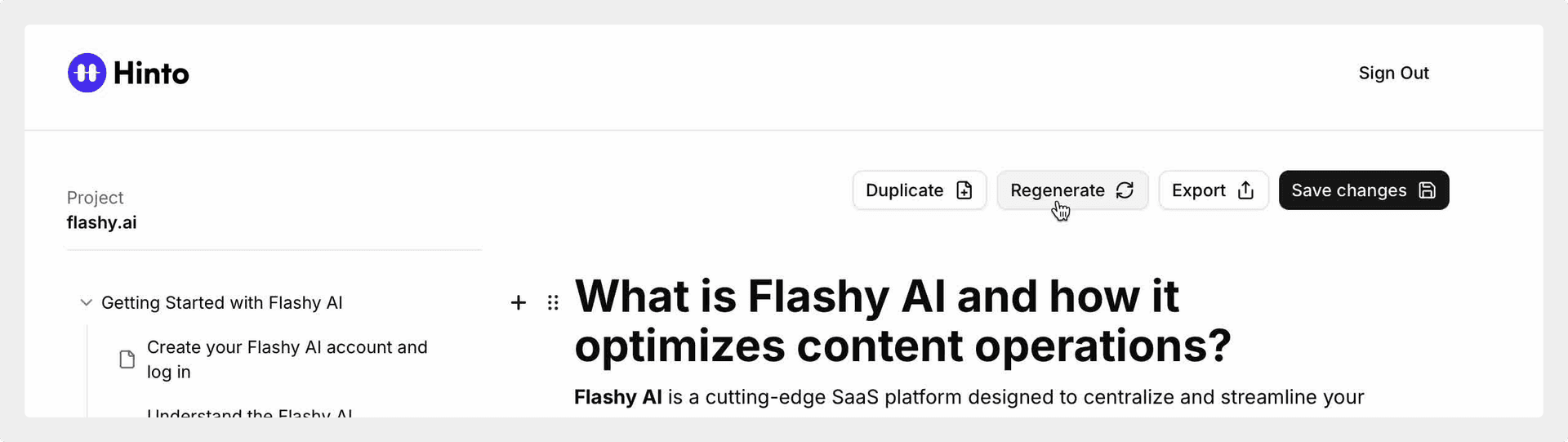The image size is (1568, 442).
Task: Select the Getting Started with Flashy AI item
Action: point(221,302)
